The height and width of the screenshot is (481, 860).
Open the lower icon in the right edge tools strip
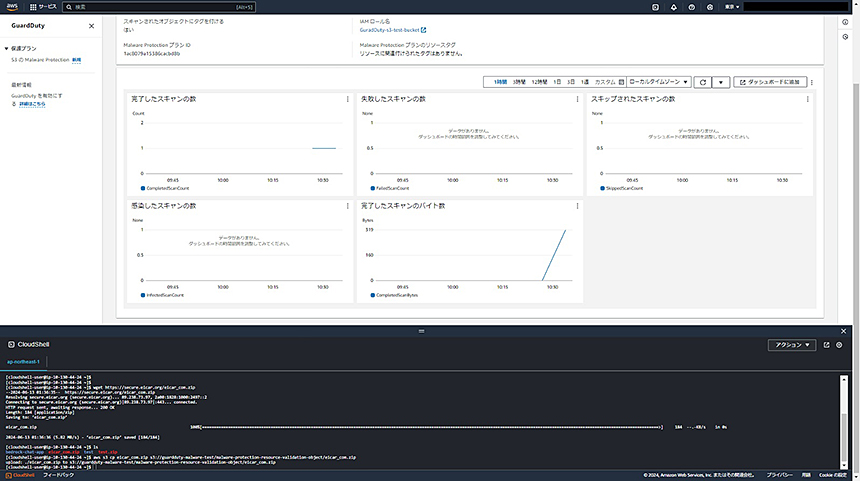pyautogui.click(x=845, y=37)
